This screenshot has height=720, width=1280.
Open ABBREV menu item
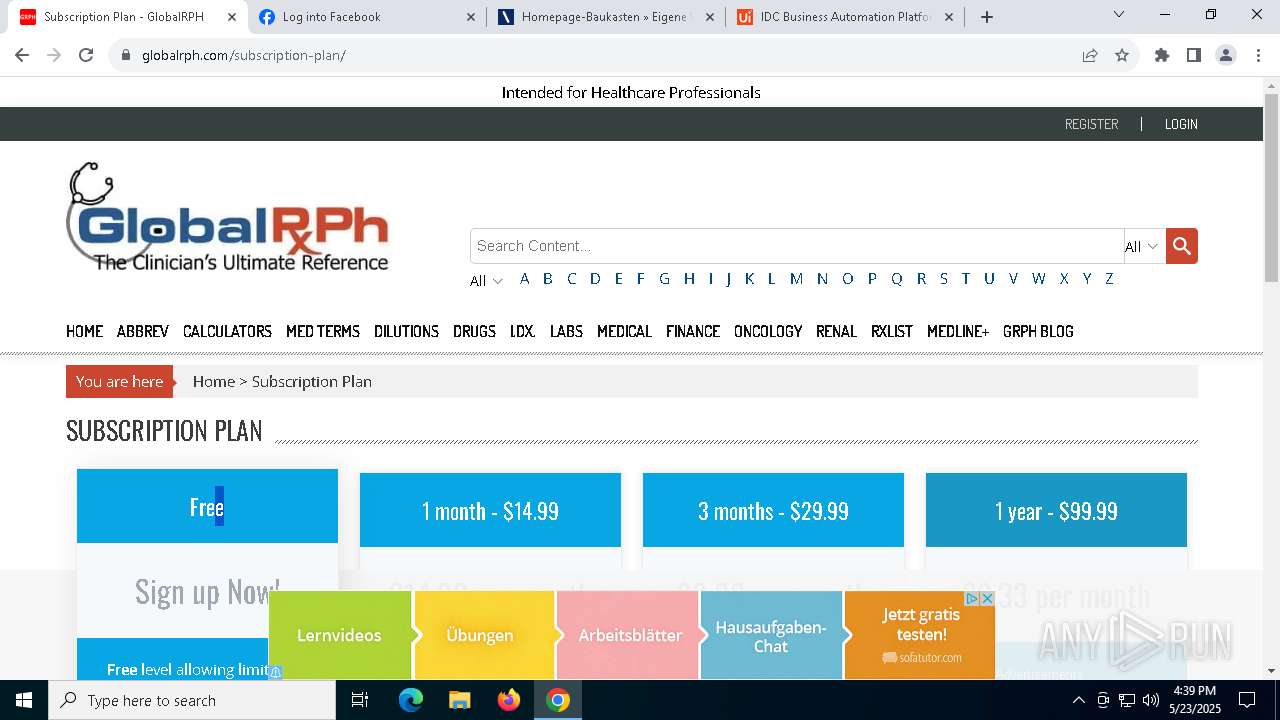[x=143, y=331]
